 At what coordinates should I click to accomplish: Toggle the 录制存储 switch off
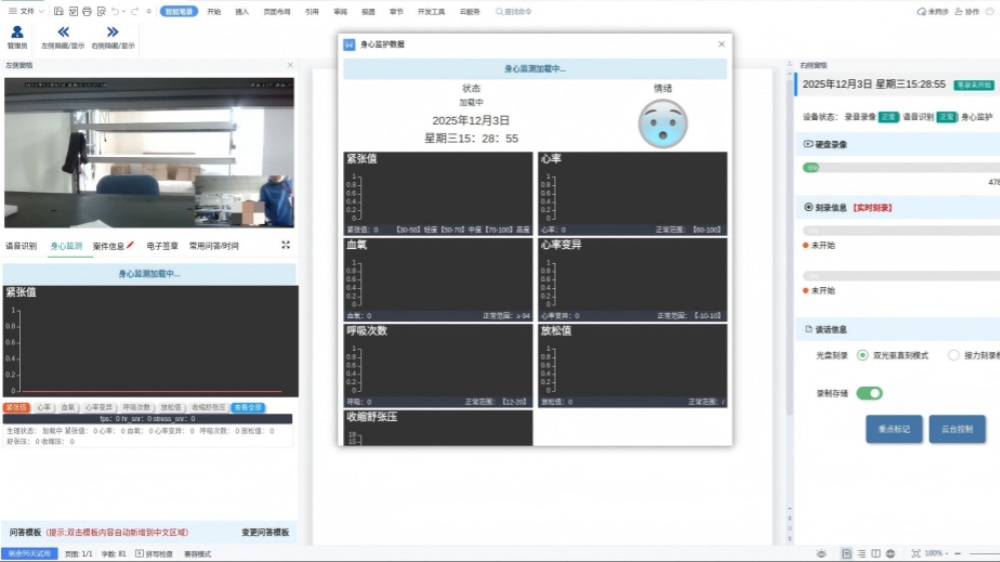(x=869, y=393)
